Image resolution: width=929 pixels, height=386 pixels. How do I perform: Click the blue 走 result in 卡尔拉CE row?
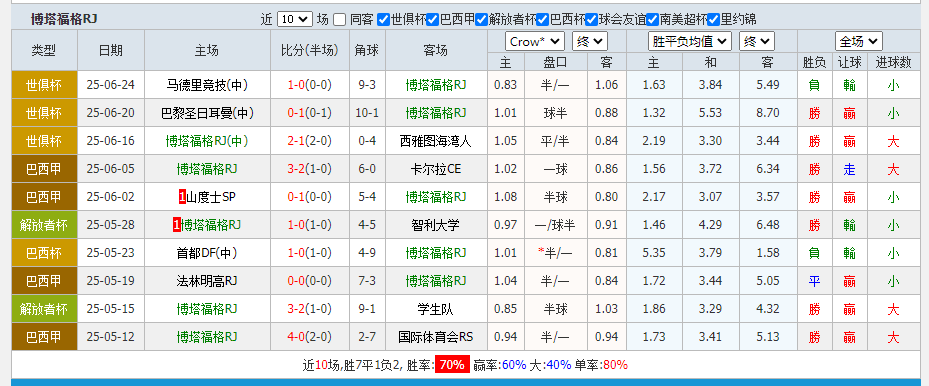click(x=850, y=169)
